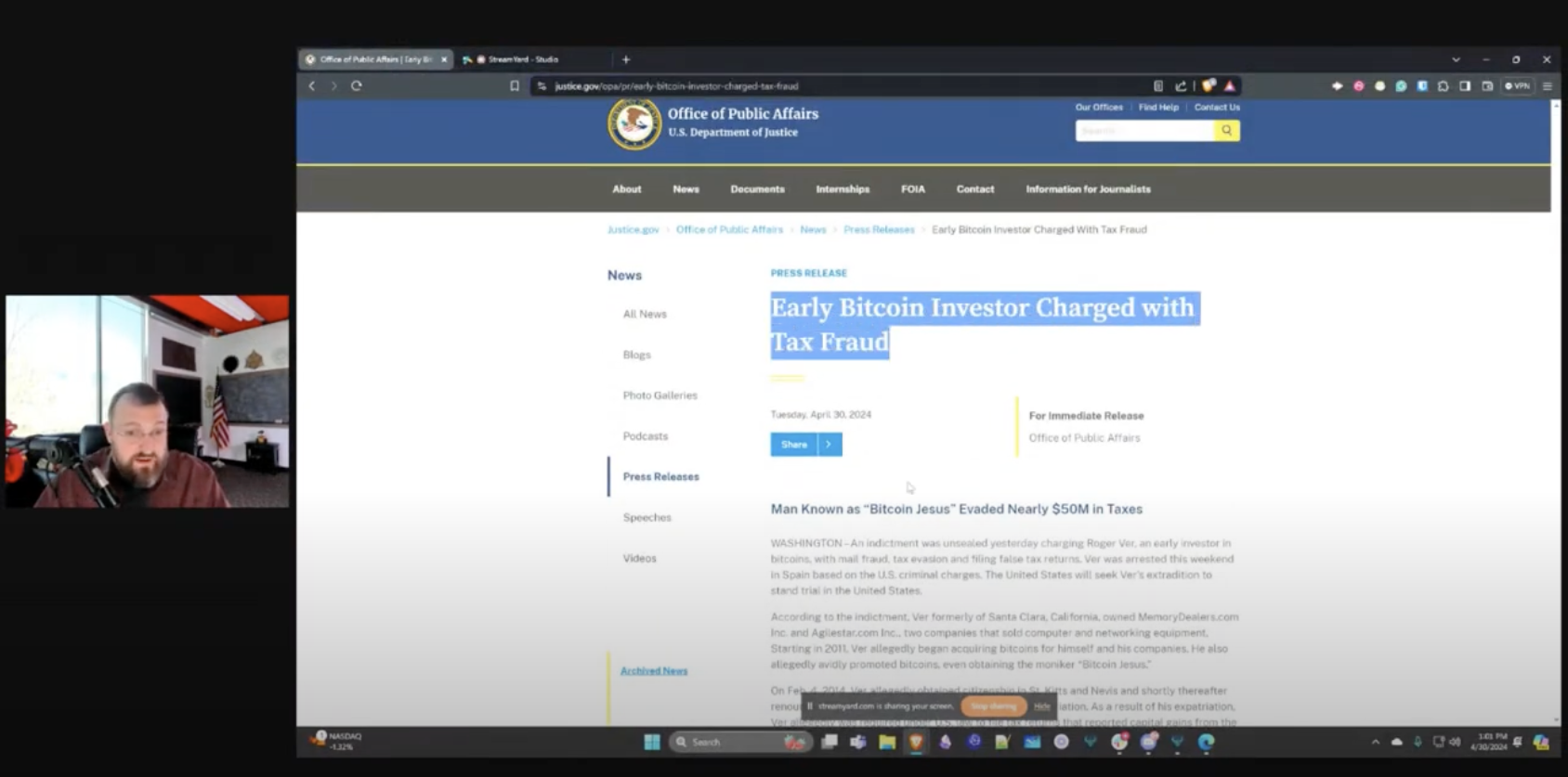Open the Documents menu

(758, 189)
